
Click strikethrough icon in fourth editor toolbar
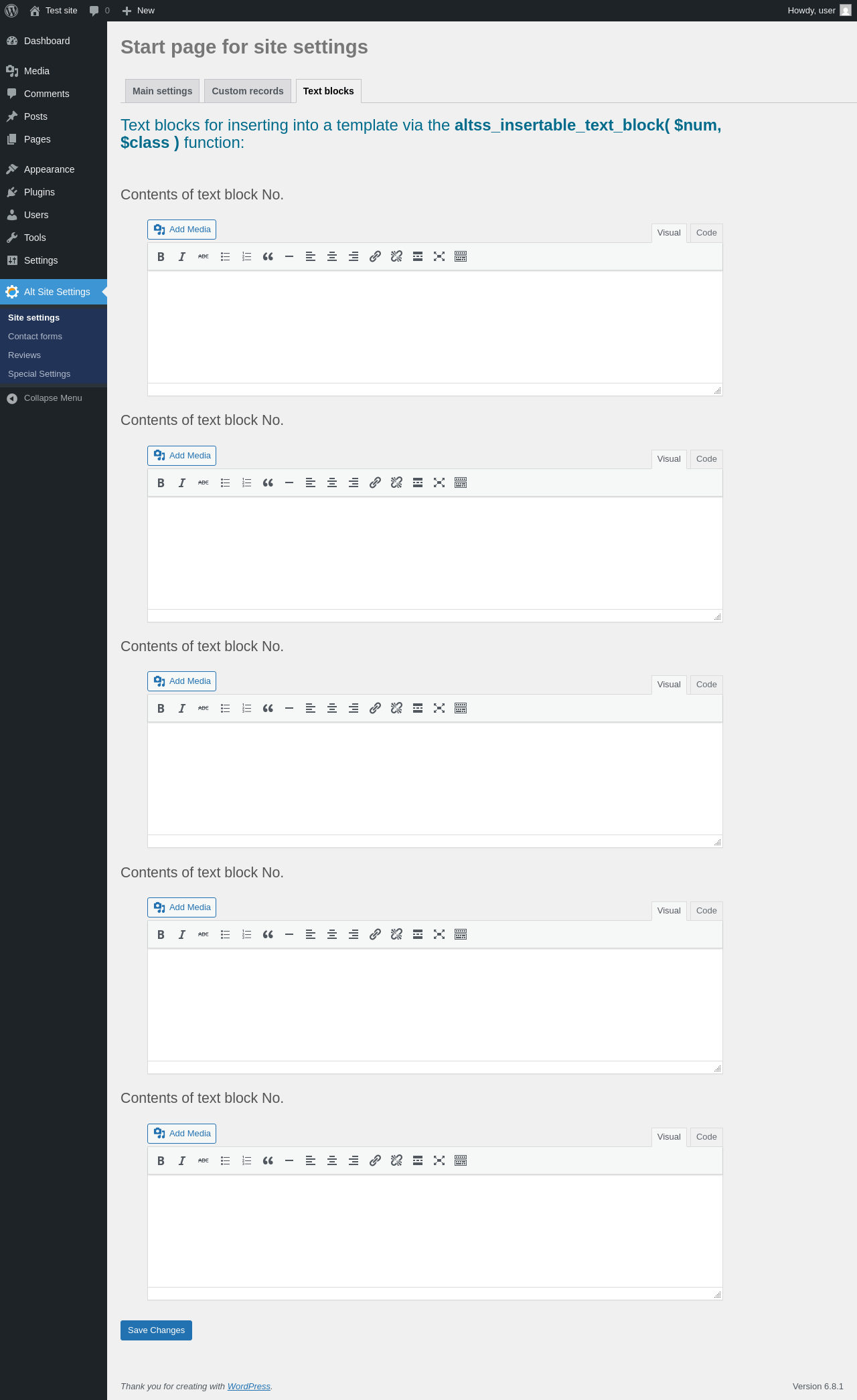coord(204,934)
